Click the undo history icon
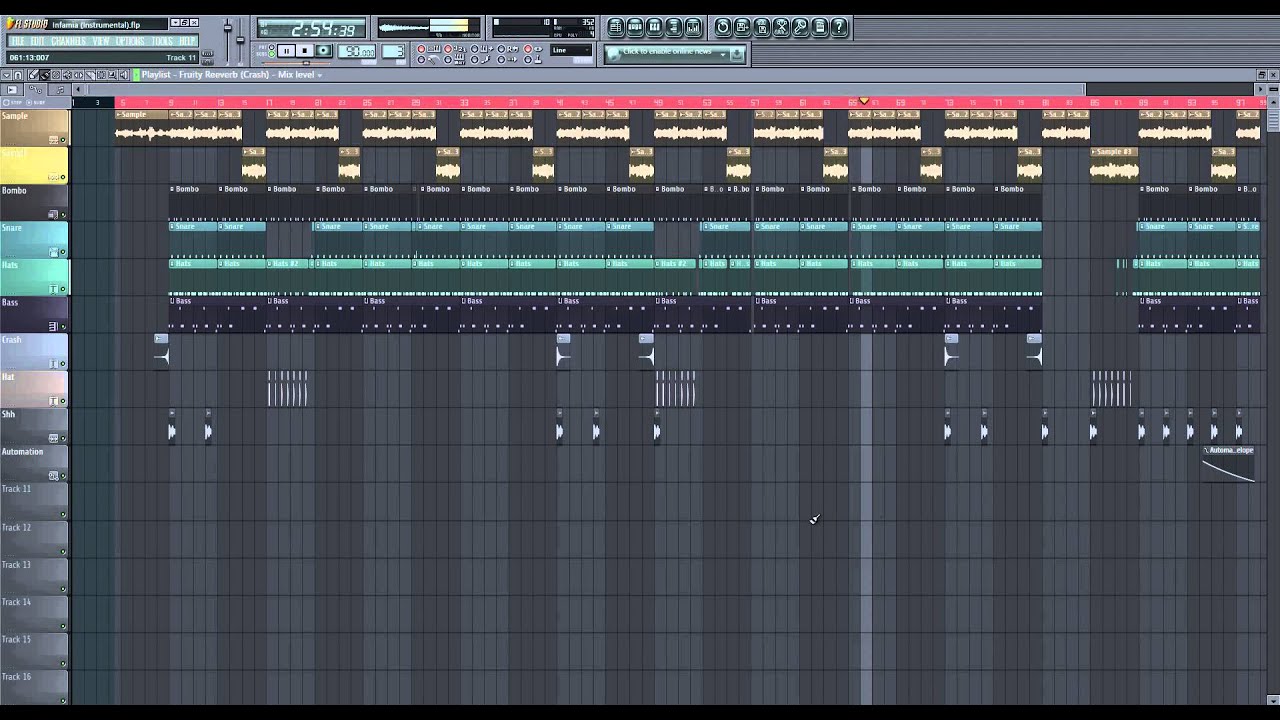Viewport: 1280px width, 720px height. pos(723,27)
